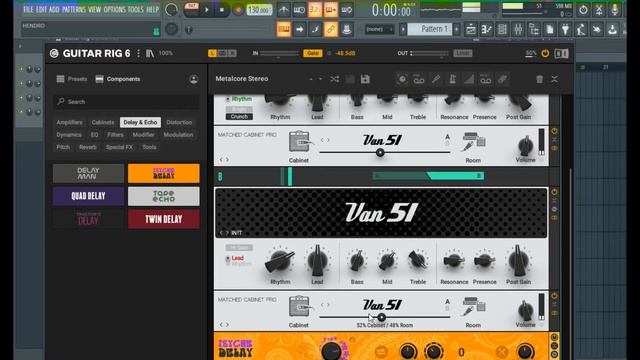Select the Amplifiers category tag
Image resolution: width=640 pixels, height=360 pixels.
click(x=69, y=122)
